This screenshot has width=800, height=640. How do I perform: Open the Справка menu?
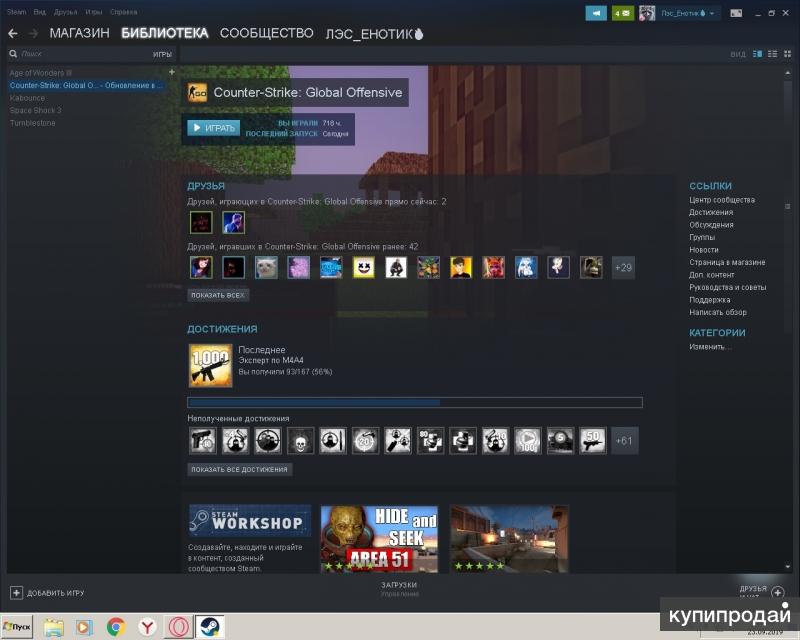click(x=123, y=12)
